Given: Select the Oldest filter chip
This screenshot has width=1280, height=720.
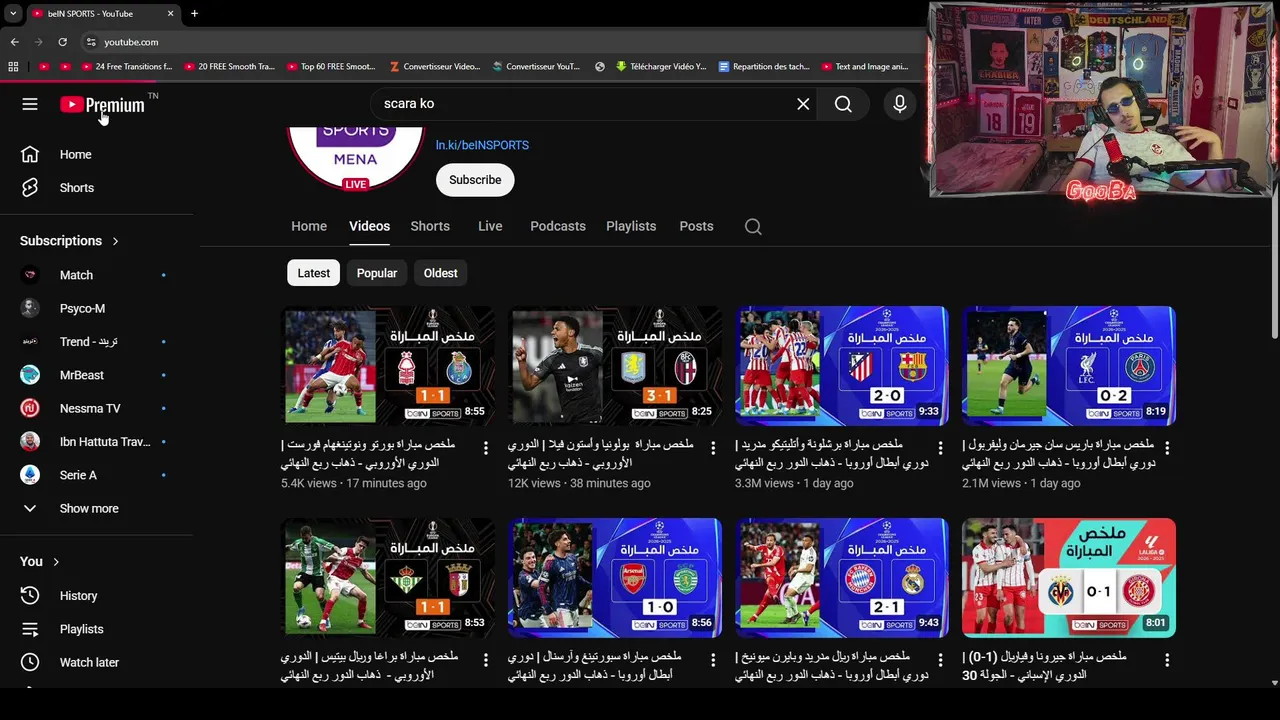Looking at the screenshot, I should [440, 273].
